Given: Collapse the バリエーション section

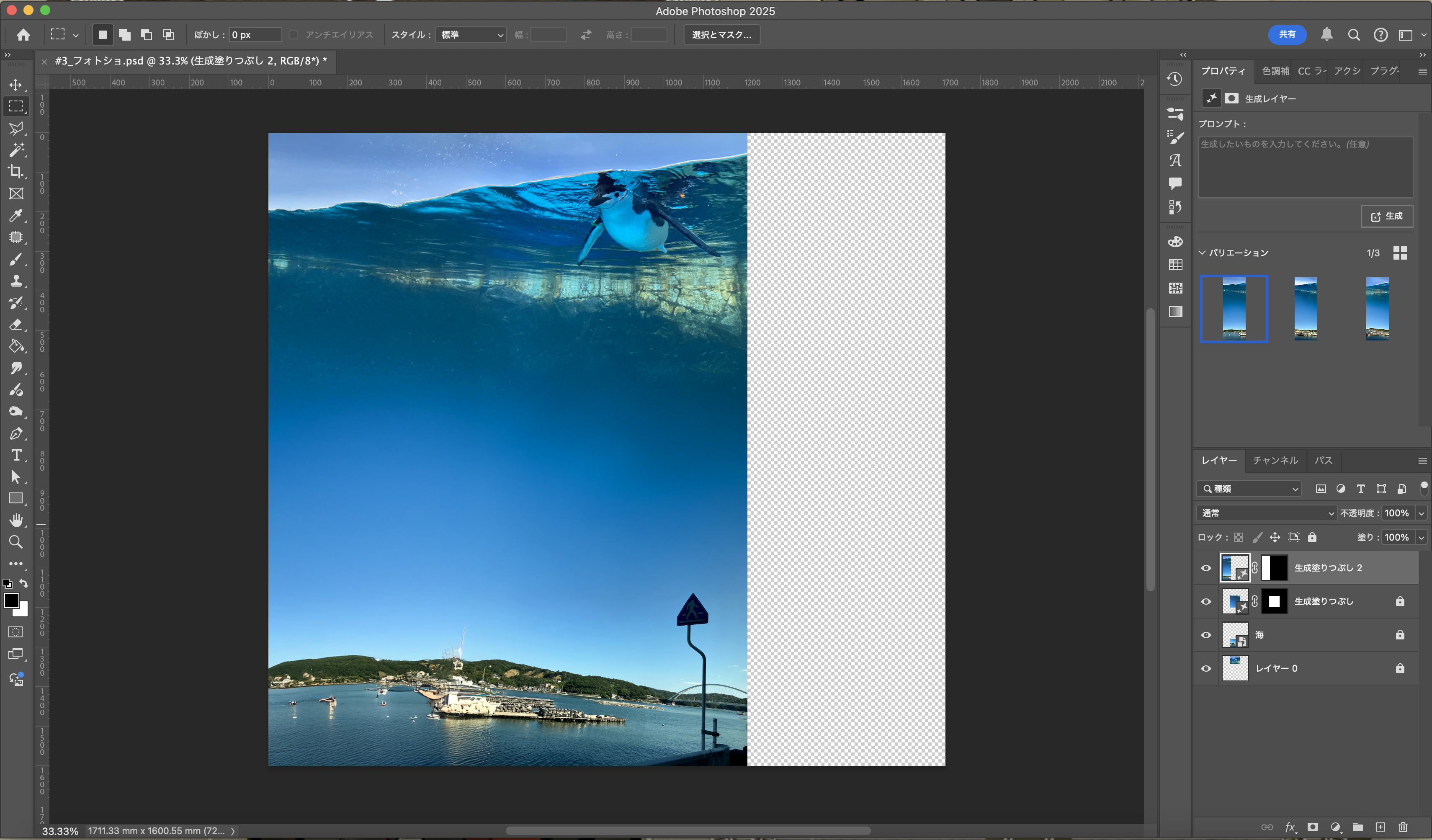Looking at the screenshot, I should click(1202, 253).
